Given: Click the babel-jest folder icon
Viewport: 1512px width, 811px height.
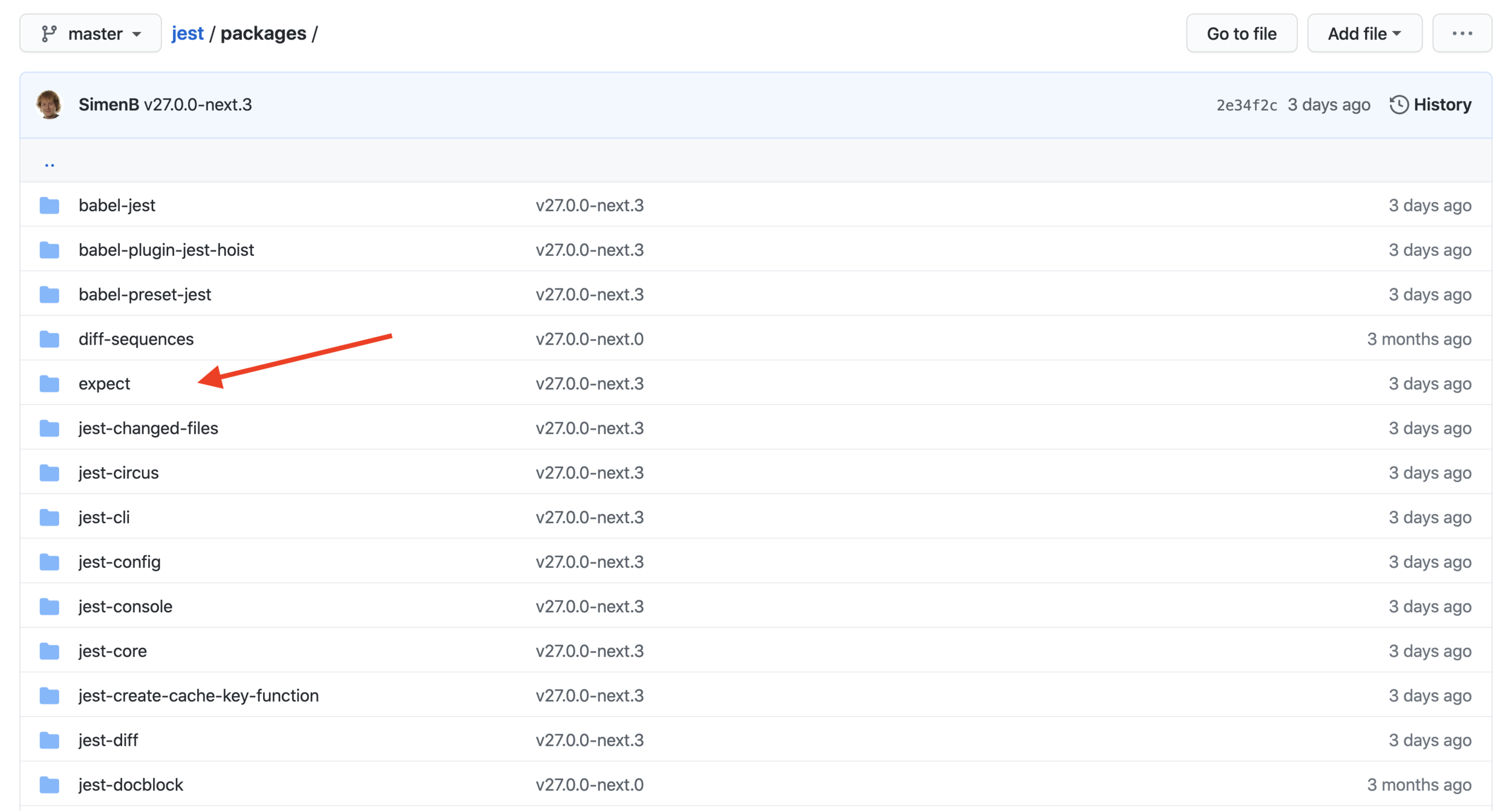Looking at the screenshot, I should tap(50, 206).
